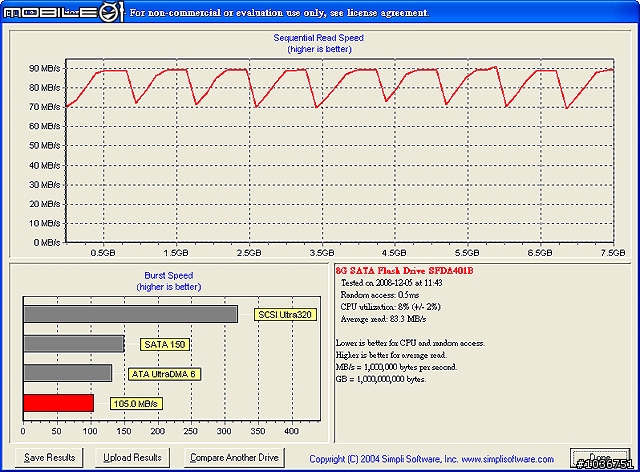Viewport: 640px width, 472px height.
Task: Click the SATA 150 gray bar
Action: [x=74, y=344]
